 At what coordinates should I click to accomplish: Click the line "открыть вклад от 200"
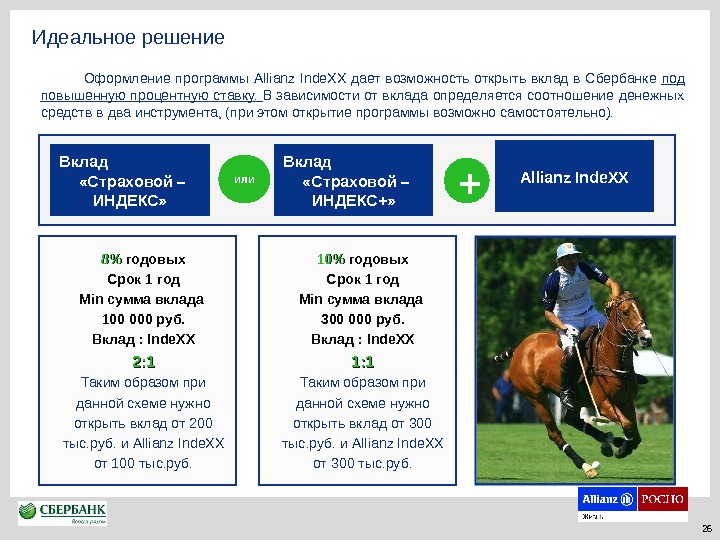(x=143, y=423)
